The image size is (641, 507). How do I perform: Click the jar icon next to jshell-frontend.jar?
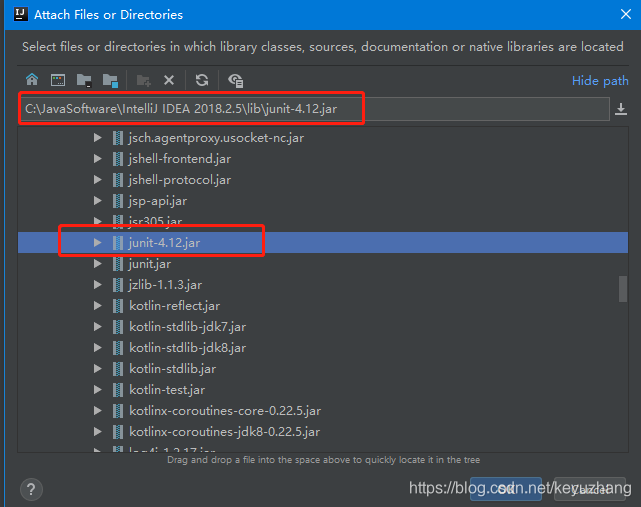[x=118, y=159]
